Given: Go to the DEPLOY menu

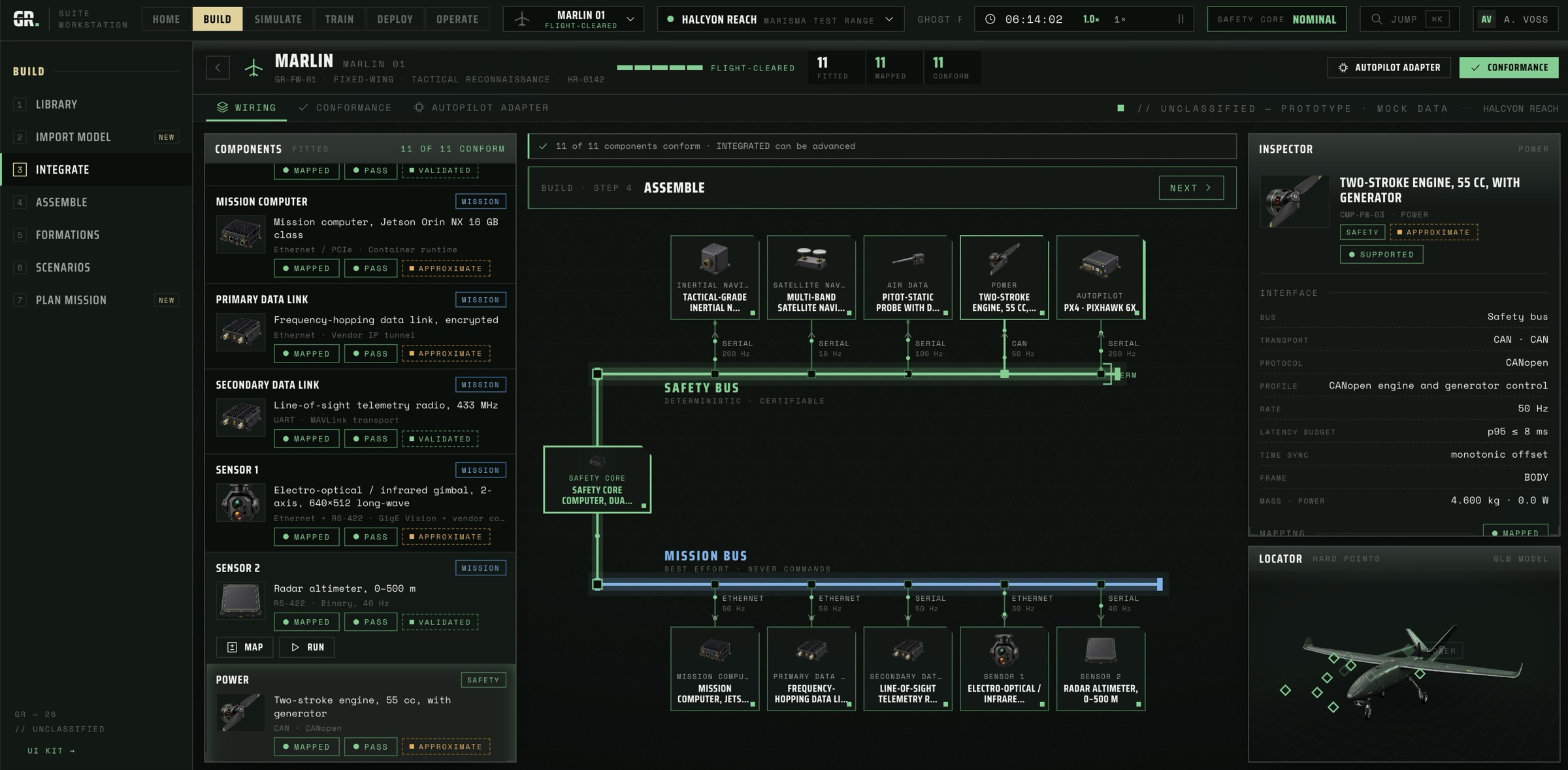Looking at the screenshot, I should click(x=395, y=19).
